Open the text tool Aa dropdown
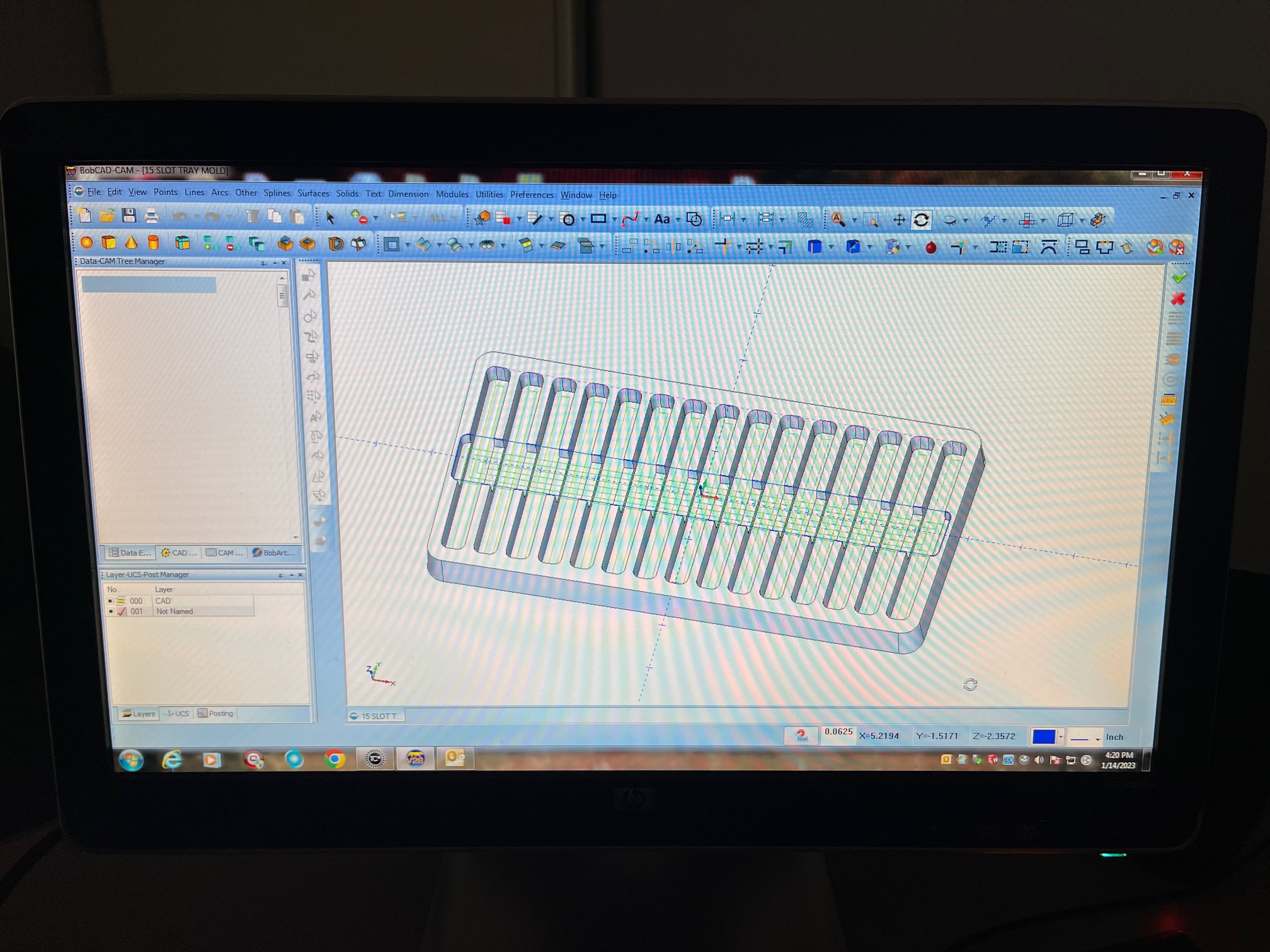 tap(678, 219)
